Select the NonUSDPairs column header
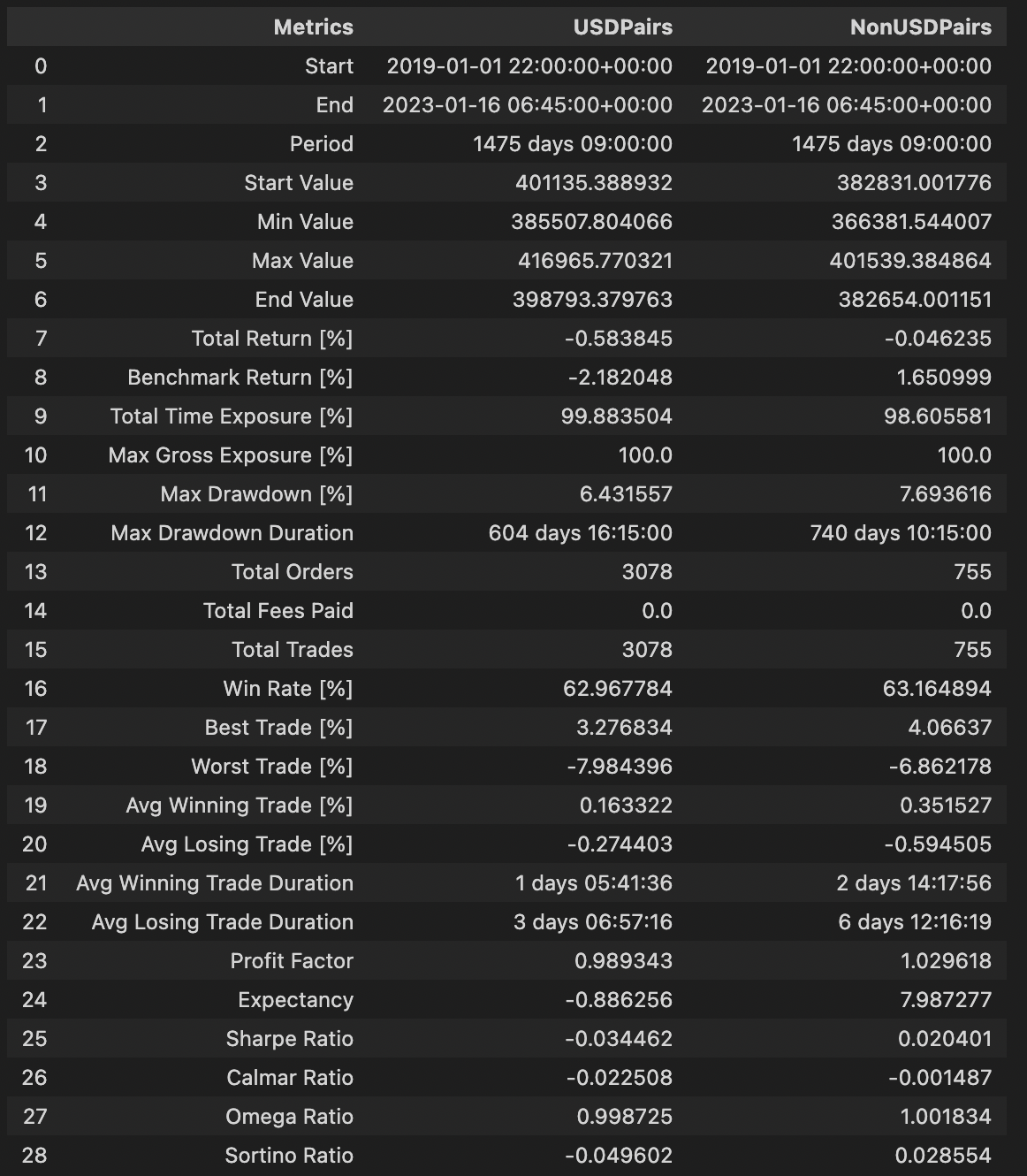This screenshot has height=1176, width=1027. pos(921,27)
